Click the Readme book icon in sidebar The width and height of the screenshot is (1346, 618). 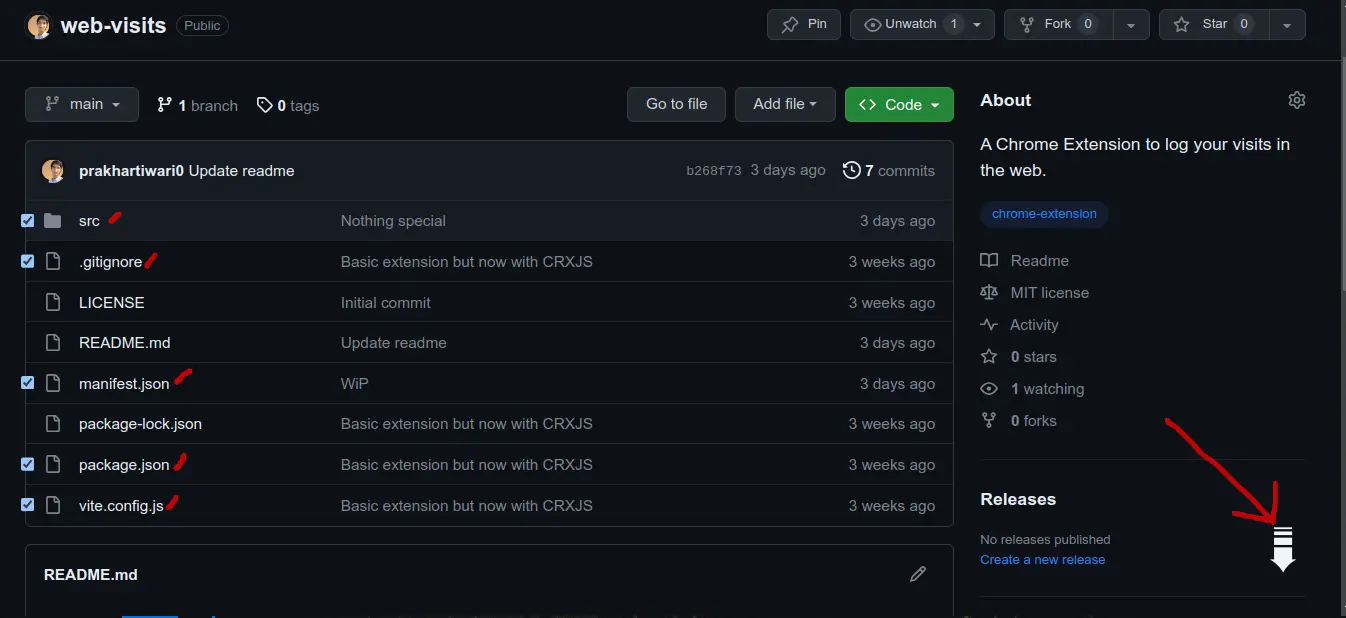pyautogui.click(x=988, y=260)
